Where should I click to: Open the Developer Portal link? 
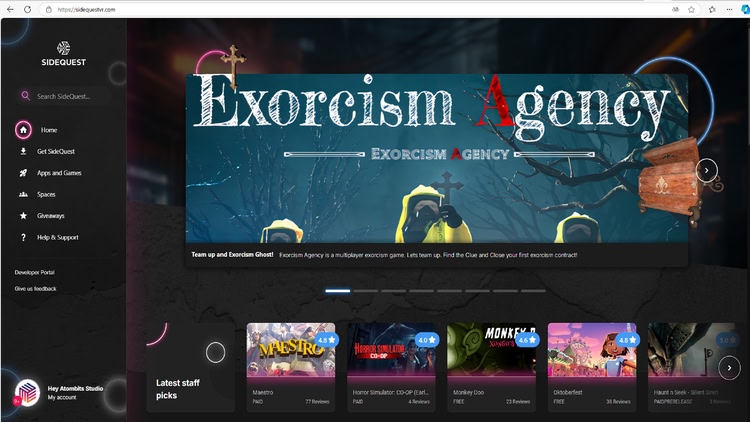[x=34, y=272]
